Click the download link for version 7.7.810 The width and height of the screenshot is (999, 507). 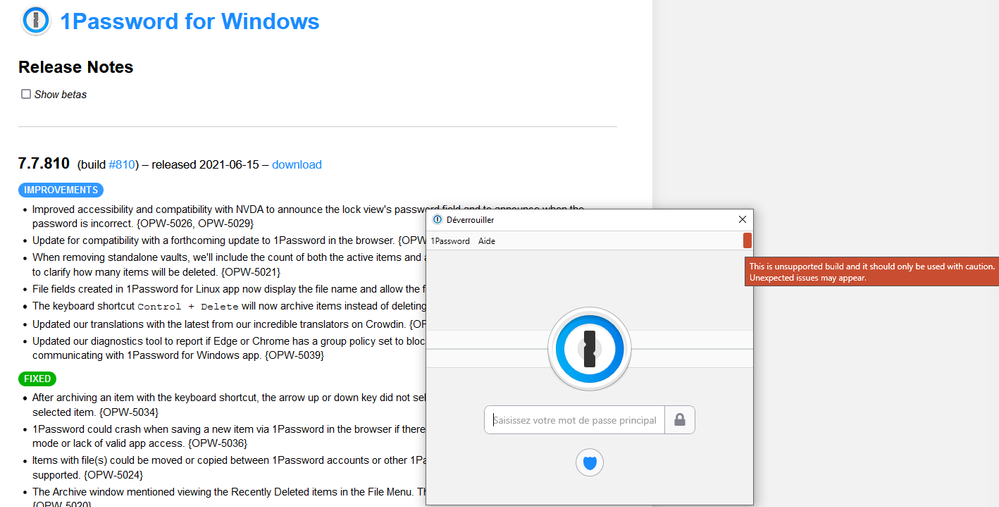coord(297,164)
